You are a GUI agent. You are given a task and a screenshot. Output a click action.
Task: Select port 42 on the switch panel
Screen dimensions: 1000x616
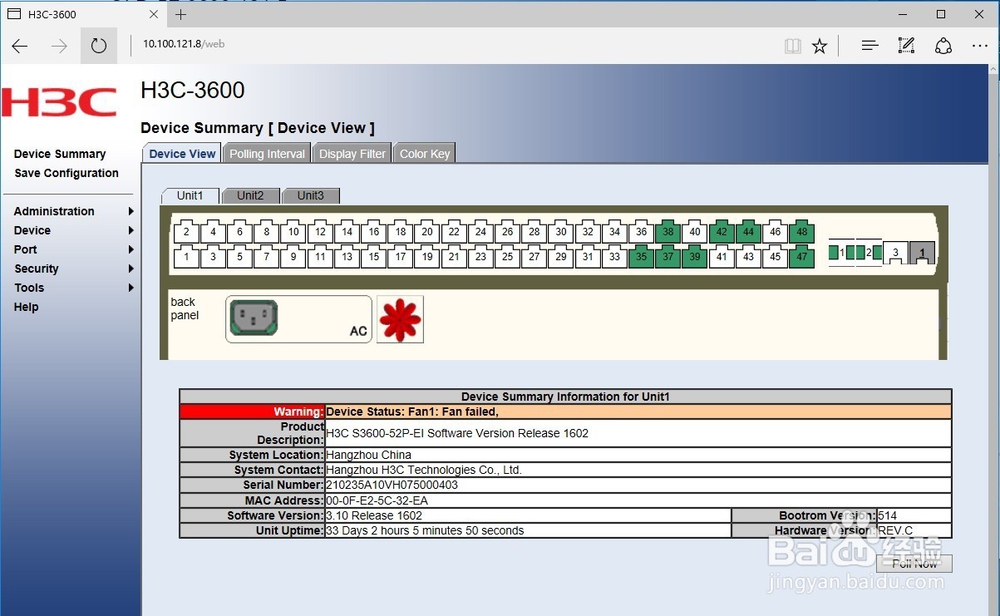click(x=721, y=231)
